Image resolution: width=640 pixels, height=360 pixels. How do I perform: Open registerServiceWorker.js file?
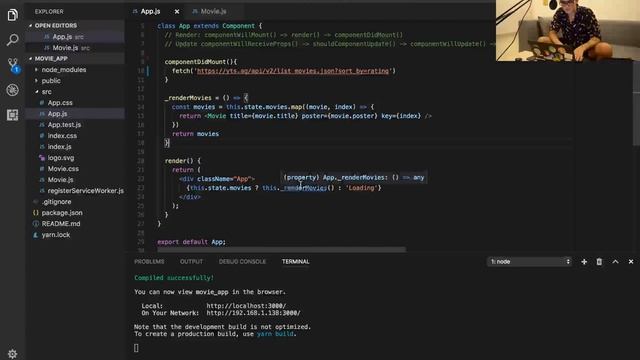pos(75,191)
